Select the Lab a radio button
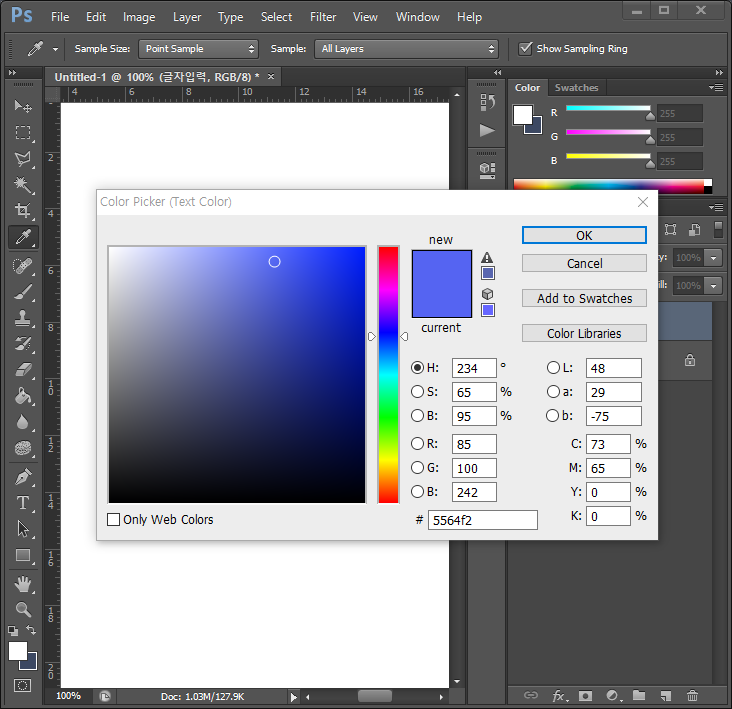The image size is (732, 709). point(553,392)
